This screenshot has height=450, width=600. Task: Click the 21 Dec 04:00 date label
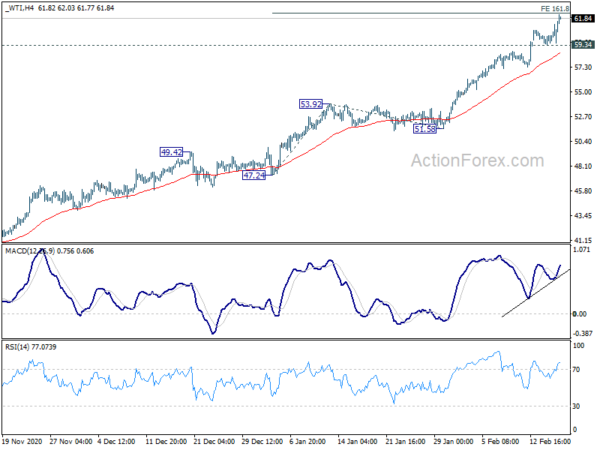tap(214, 441)
